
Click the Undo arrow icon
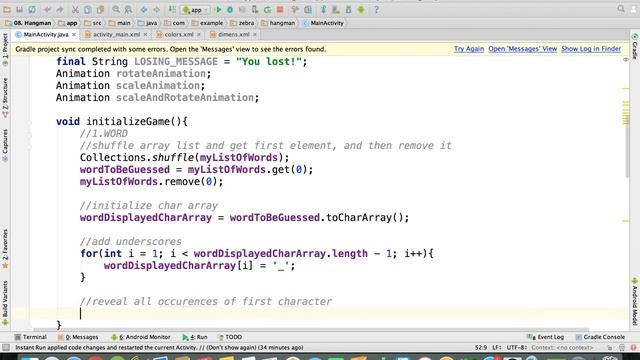[x=47, y=9]
